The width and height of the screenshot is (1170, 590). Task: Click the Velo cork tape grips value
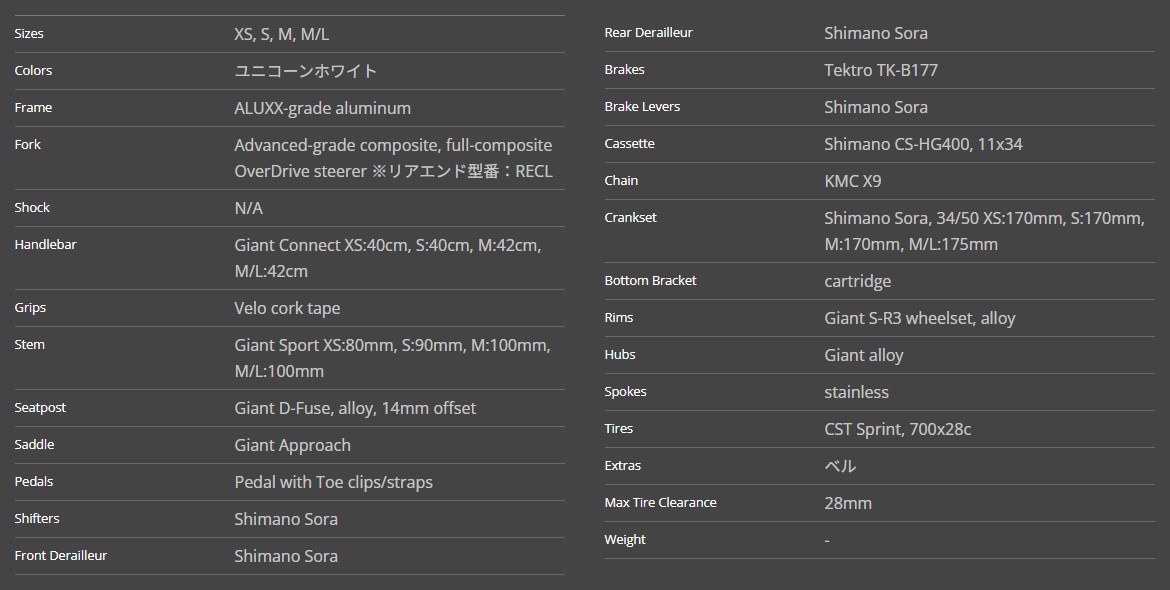tap(287, 308)
